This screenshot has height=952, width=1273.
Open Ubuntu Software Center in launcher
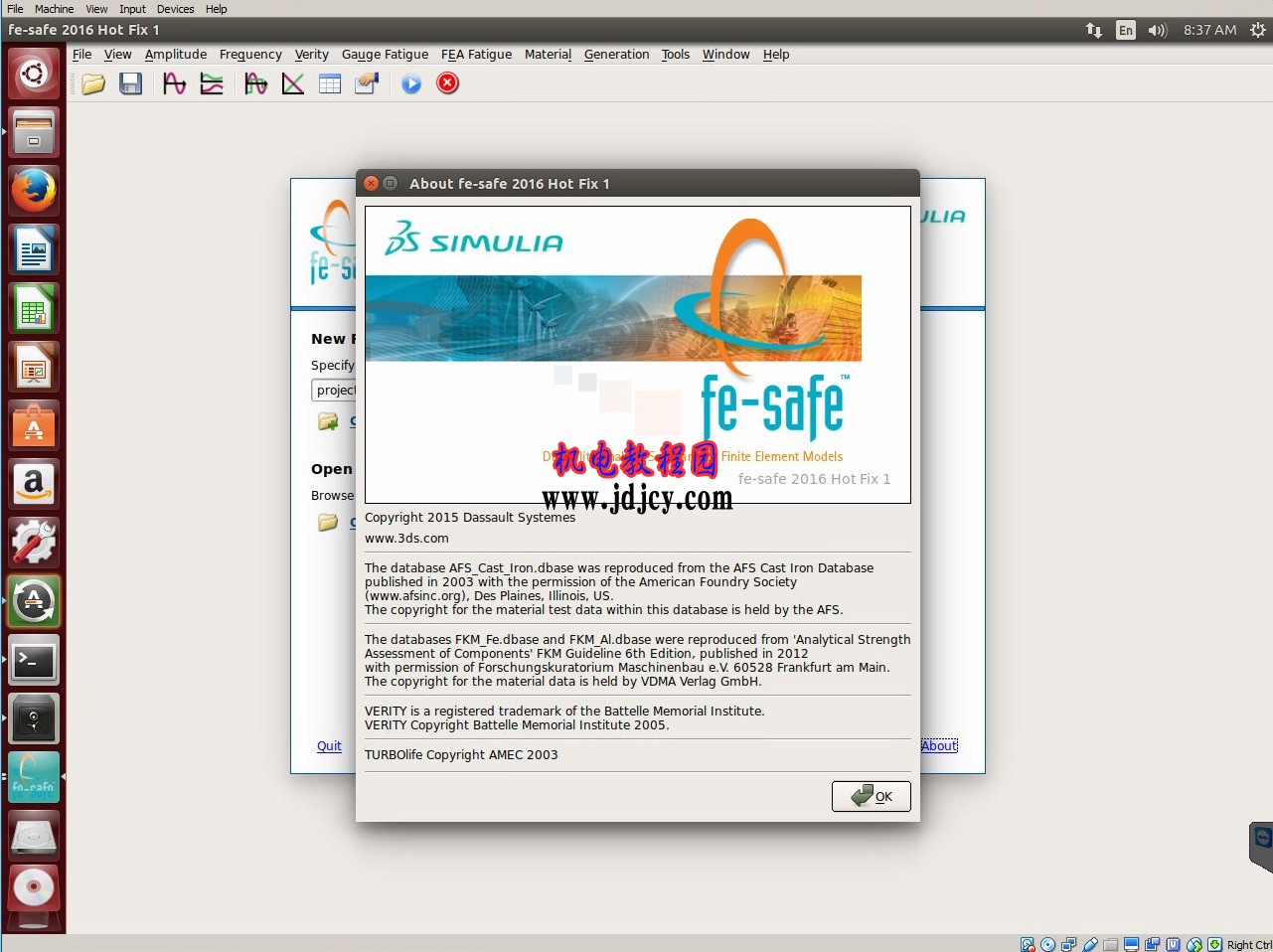coord(34,425)
